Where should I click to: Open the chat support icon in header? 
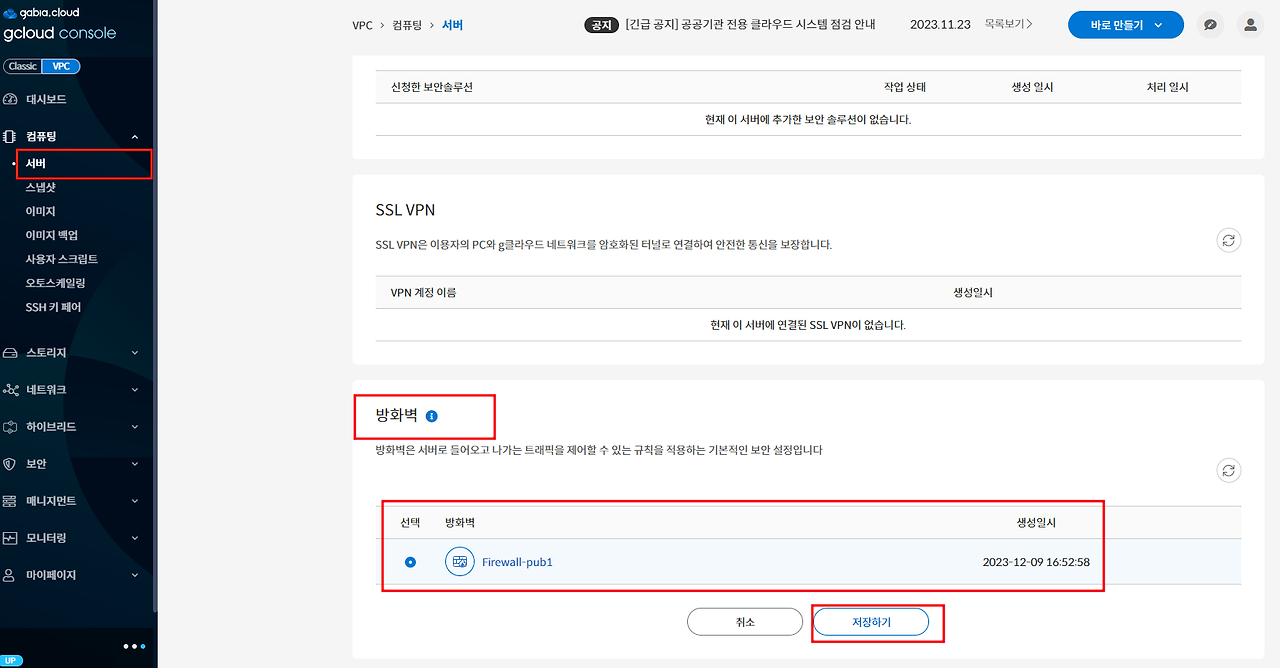pos(1210,25)
